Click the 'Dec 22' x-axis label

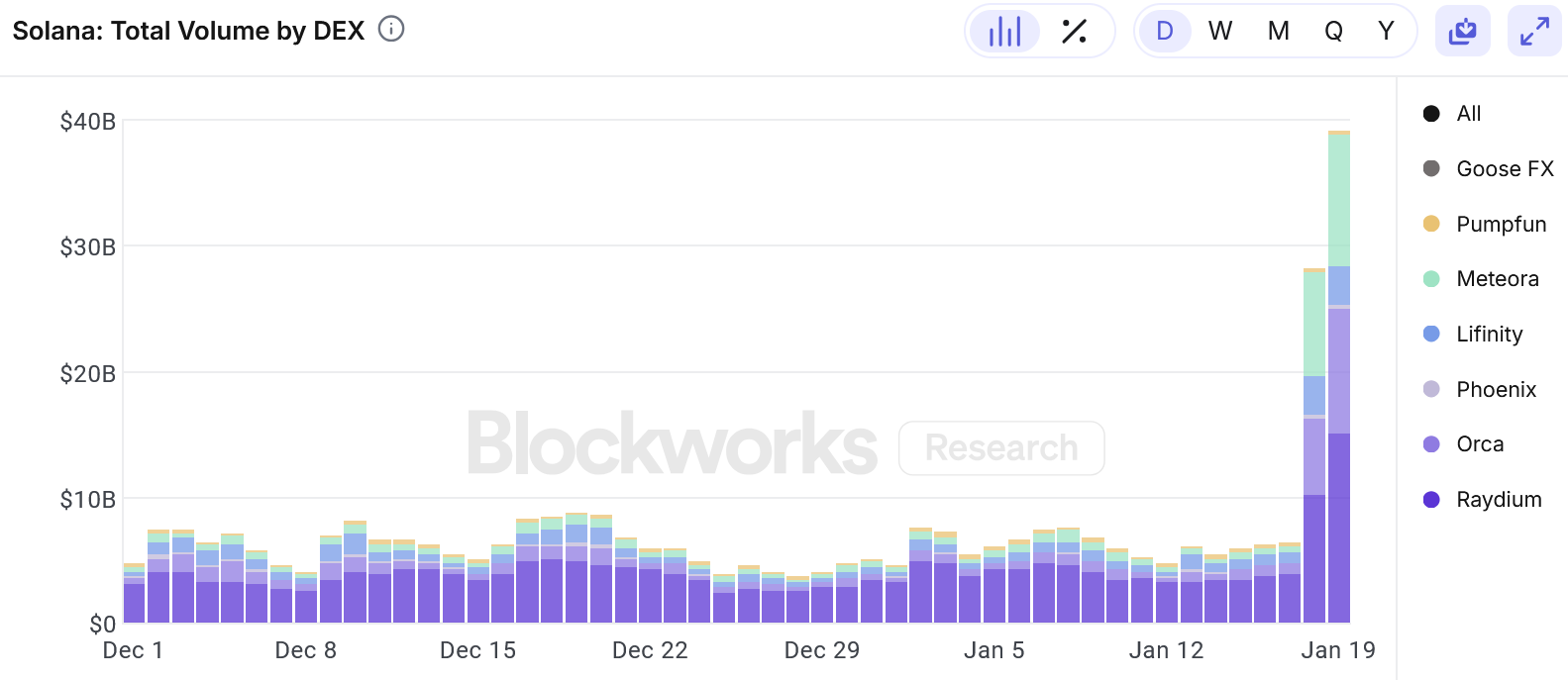650,650
